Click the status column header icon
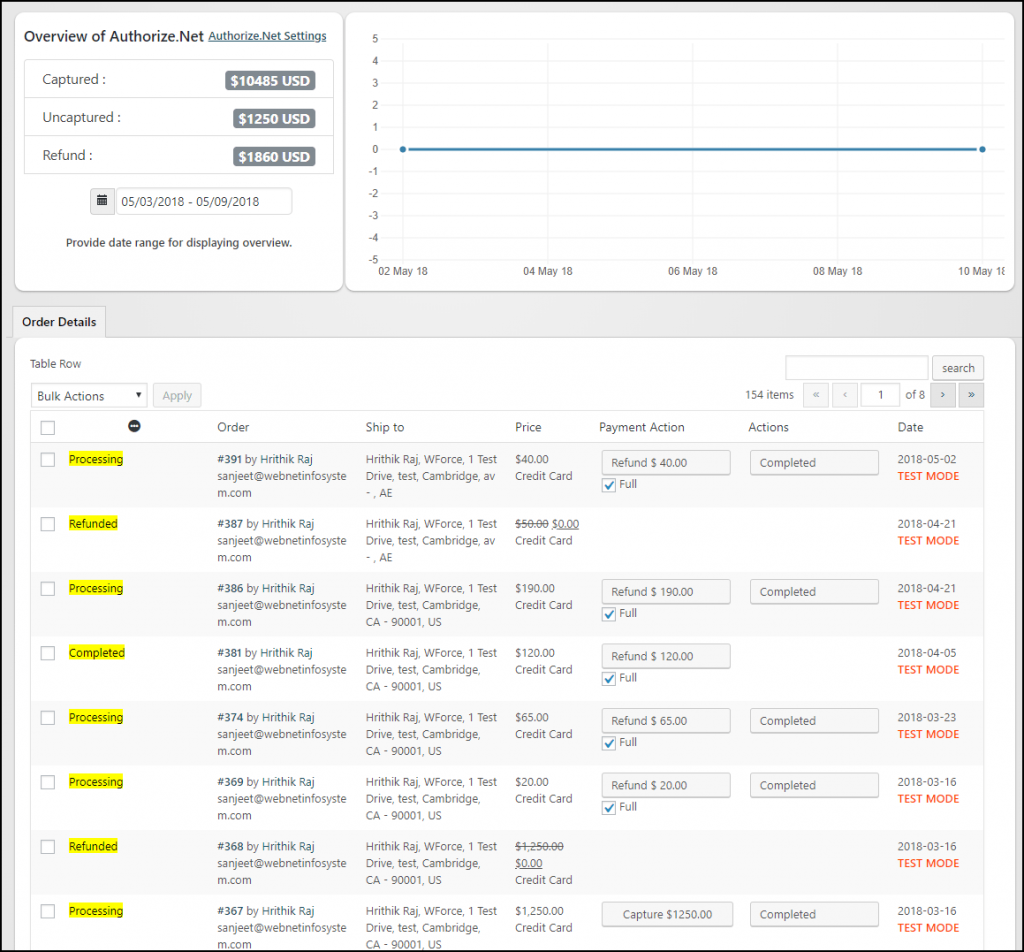 point(134,426)
